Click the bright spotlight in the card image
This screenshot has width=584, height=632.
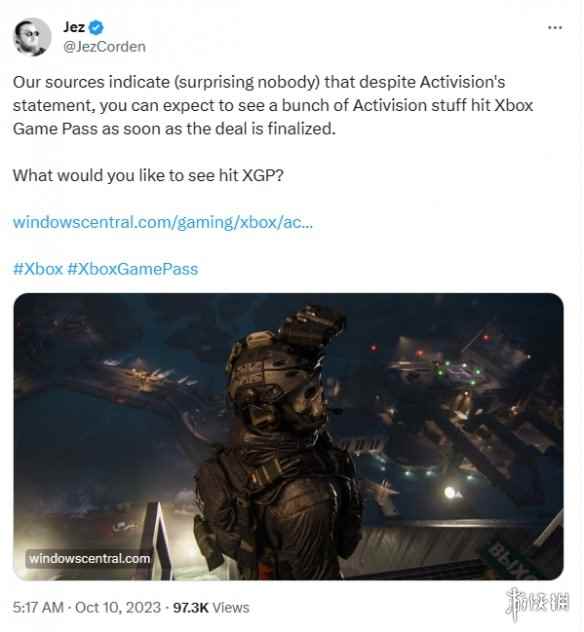tap(451, 492)
